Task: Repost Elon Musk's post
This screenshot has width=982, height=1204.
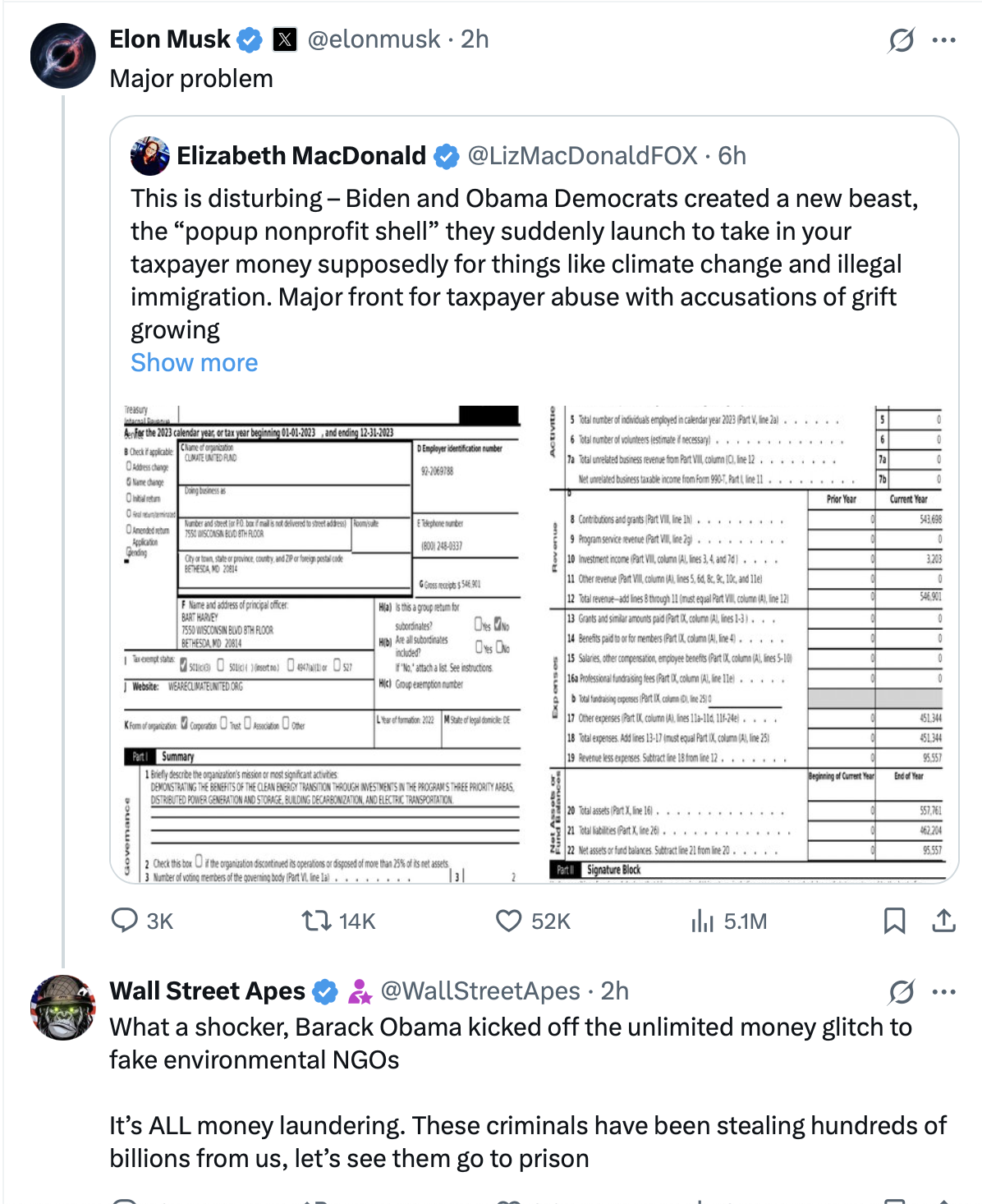Action: [315, 921]
